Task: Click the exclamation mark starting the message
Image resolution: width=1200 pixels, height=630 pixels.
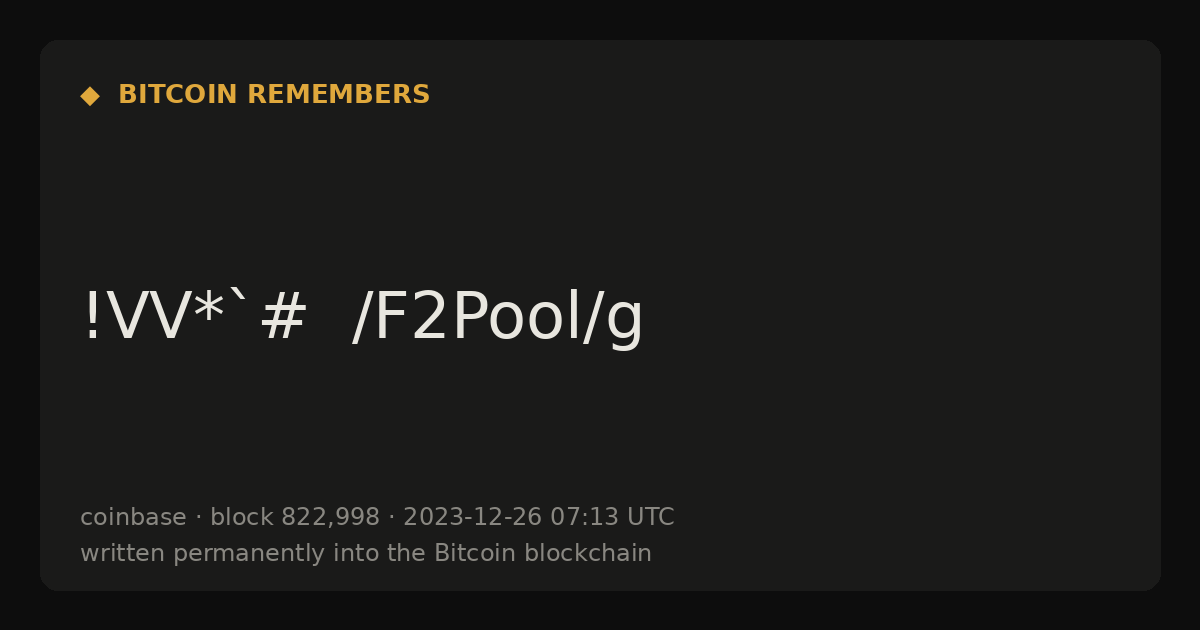Action: 92,318
